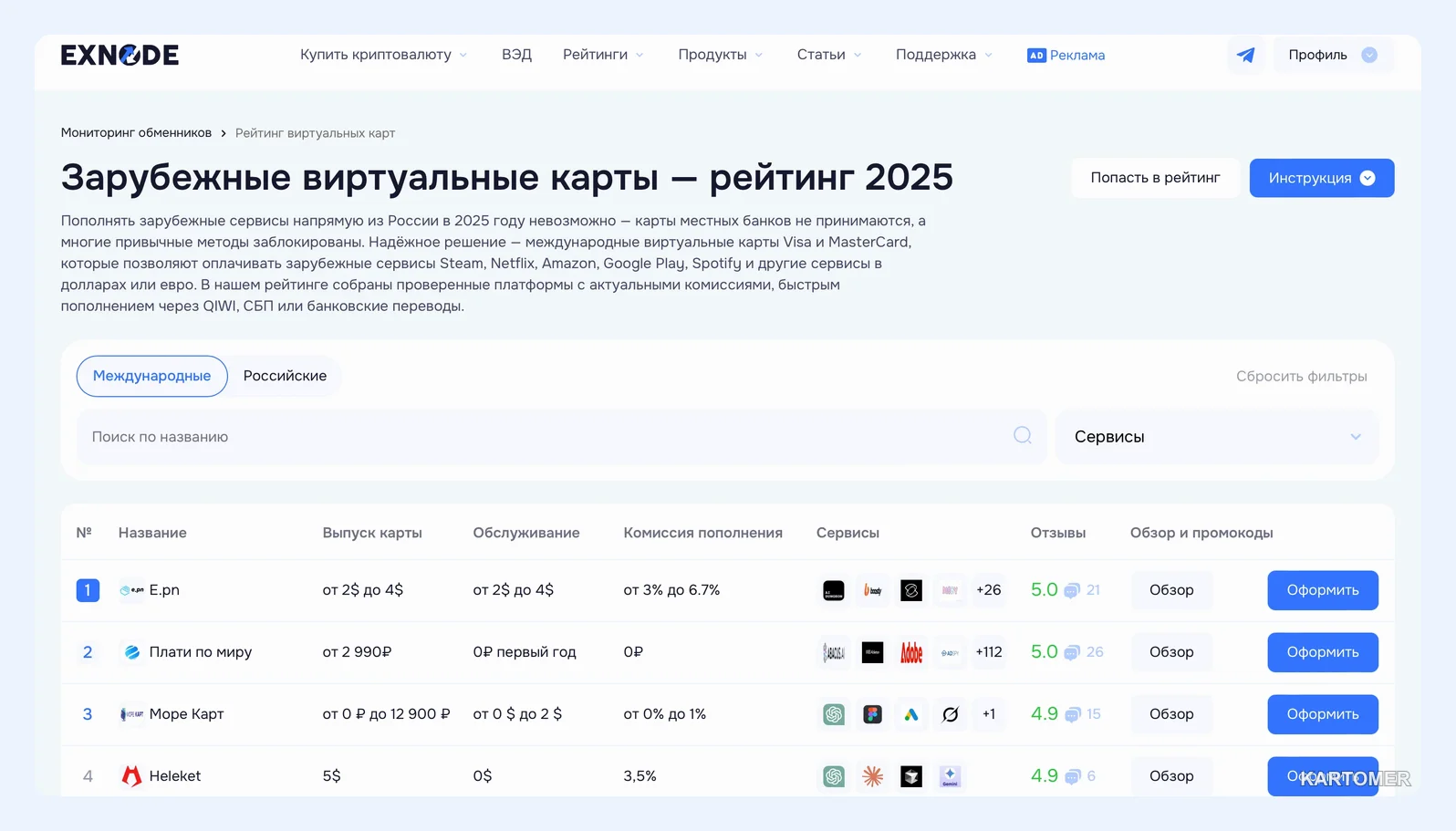Click the Heleket red logo icon
1456x831 pixels.
[x=131, y=776]
